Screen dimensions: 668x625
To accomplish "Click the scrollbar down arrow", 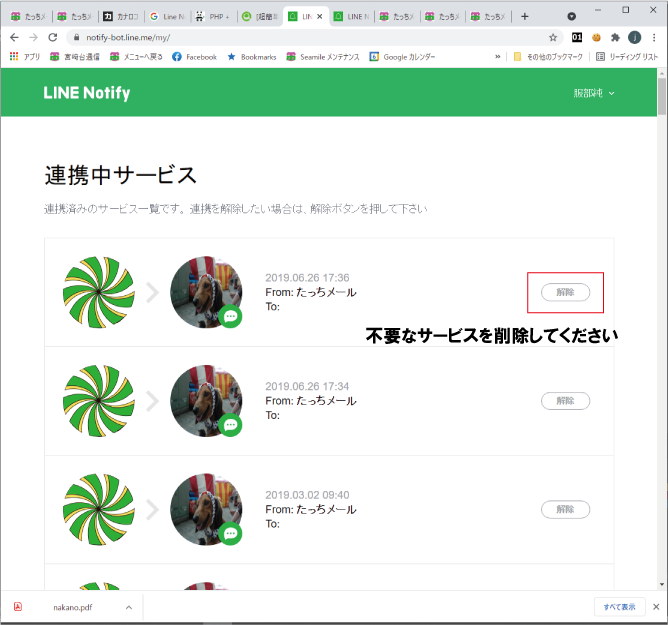I will tap(662, 584).
